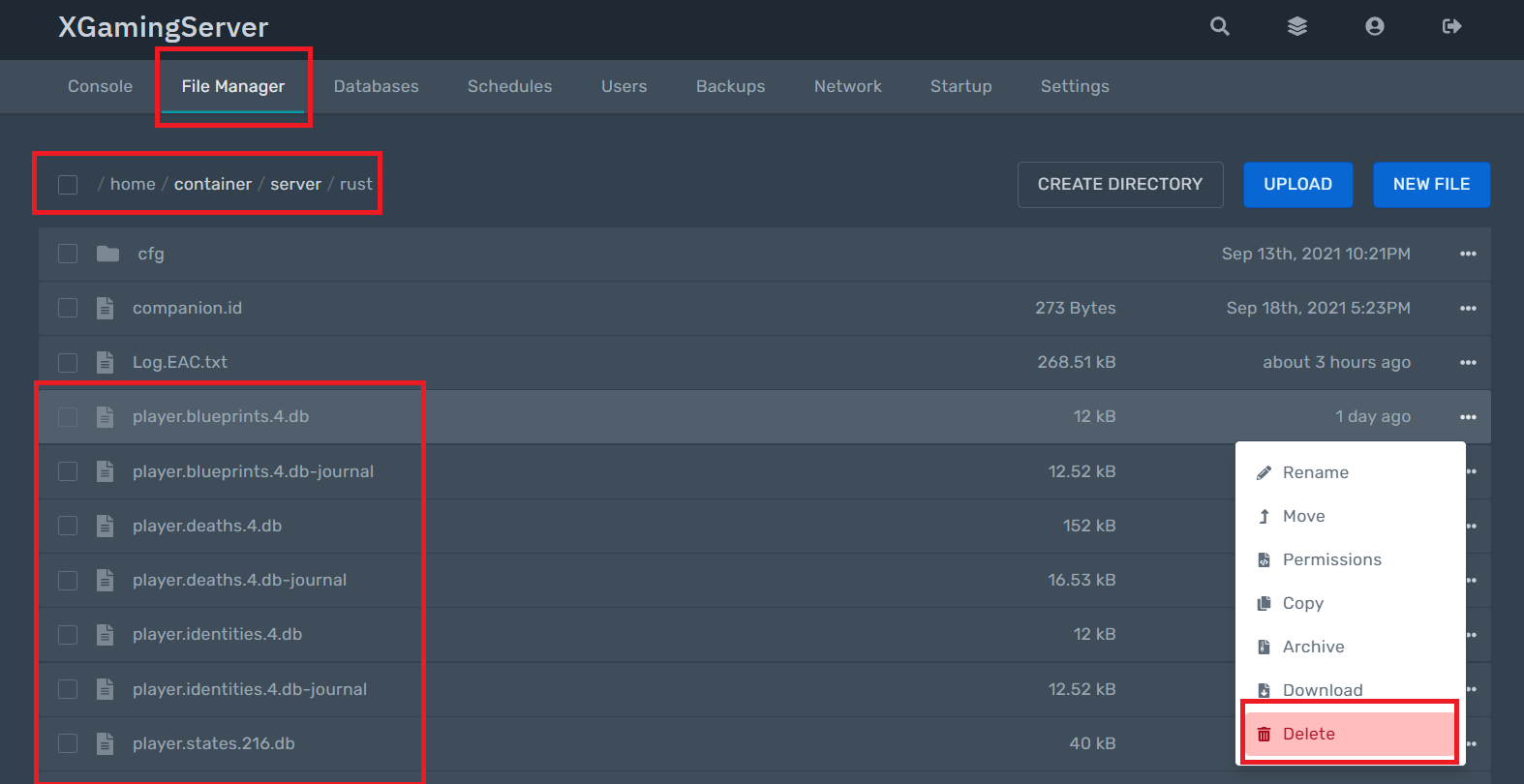Click the file icon beside player.identities.4.db

(x=106, y=634)
